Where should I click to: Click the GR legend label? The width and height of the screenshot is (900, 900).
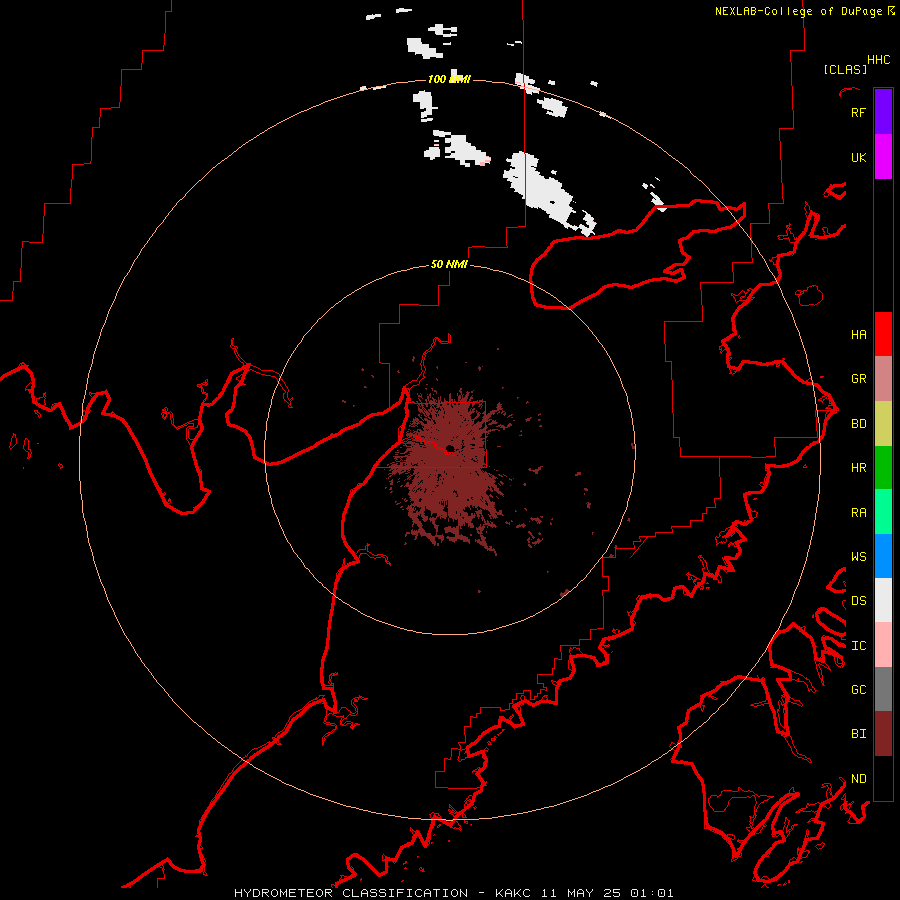(x=858, y=379)
